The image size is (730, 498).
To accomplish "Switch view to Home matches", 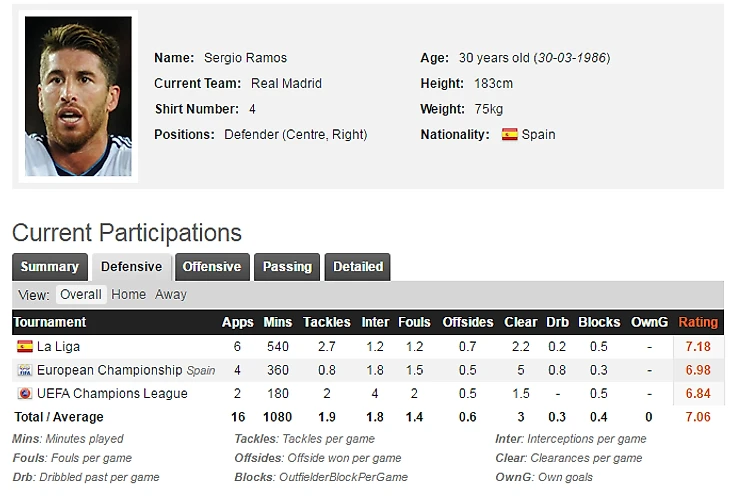I will (x=128, y=295).
